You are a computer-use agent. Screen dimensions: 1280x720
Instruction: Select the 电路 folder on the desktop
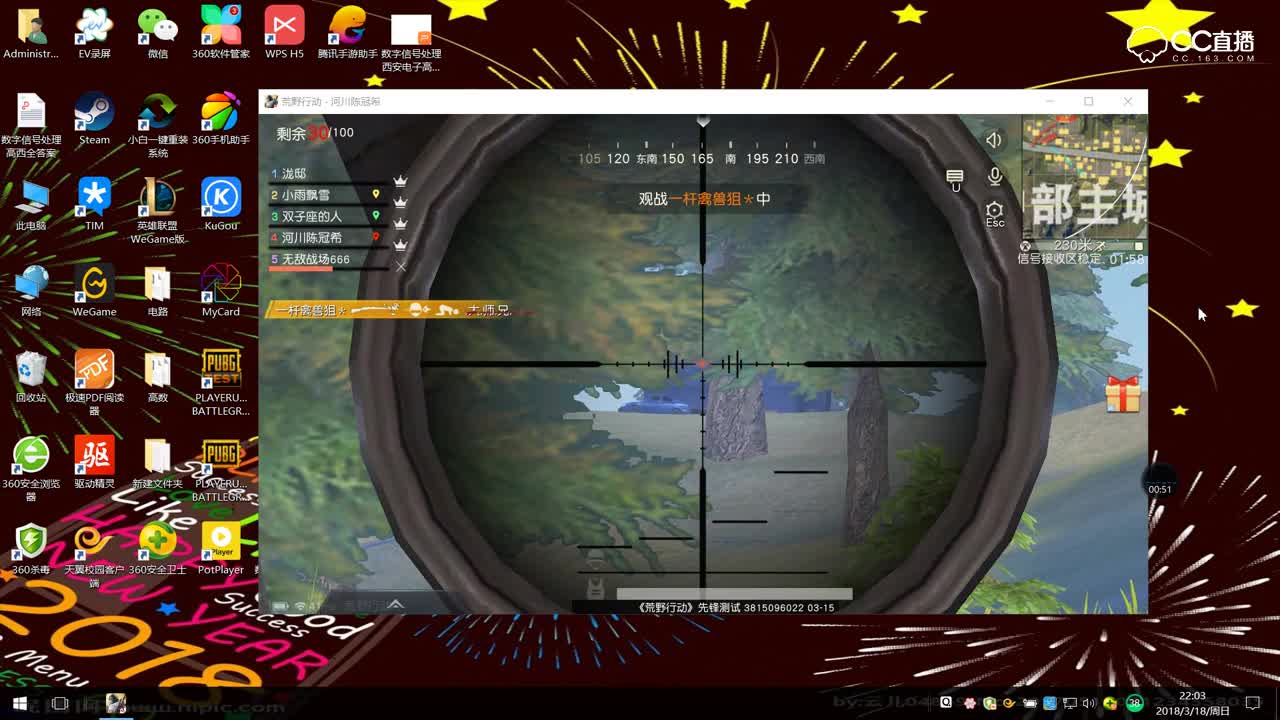pyautogui.click(x=157, y=292)
